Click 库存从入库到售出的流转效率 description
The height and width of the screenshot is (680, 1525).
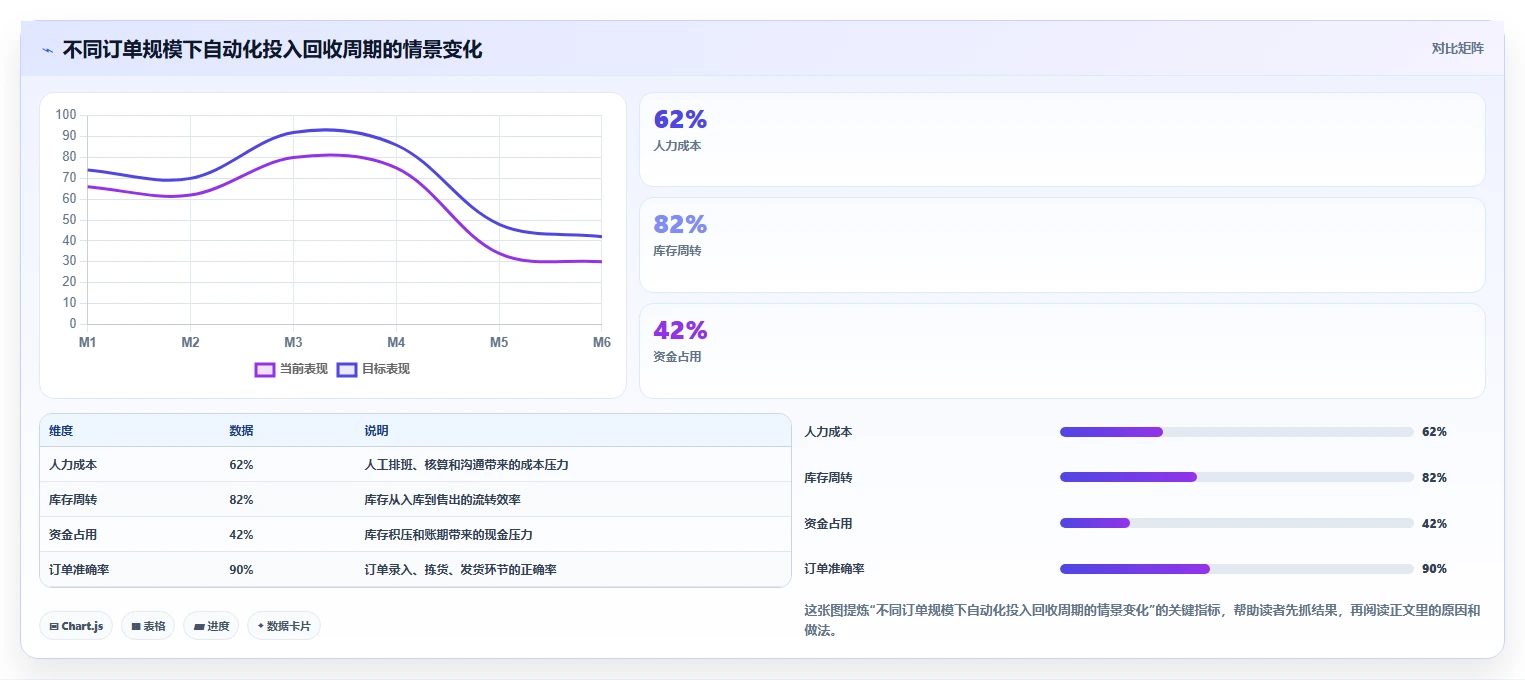coord(442,500)
